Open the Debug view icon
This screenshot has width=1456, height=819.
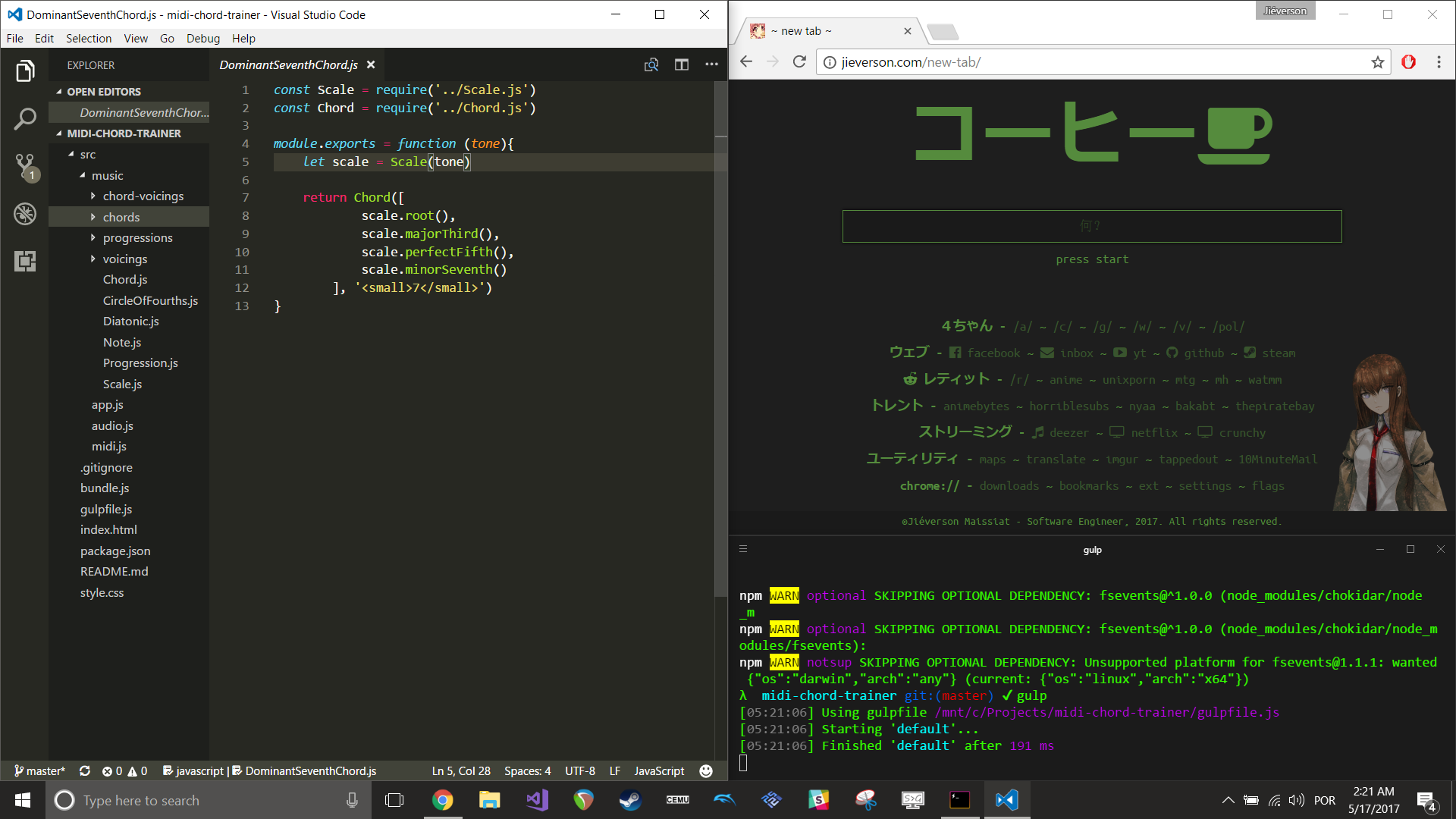tap(25, 214)
